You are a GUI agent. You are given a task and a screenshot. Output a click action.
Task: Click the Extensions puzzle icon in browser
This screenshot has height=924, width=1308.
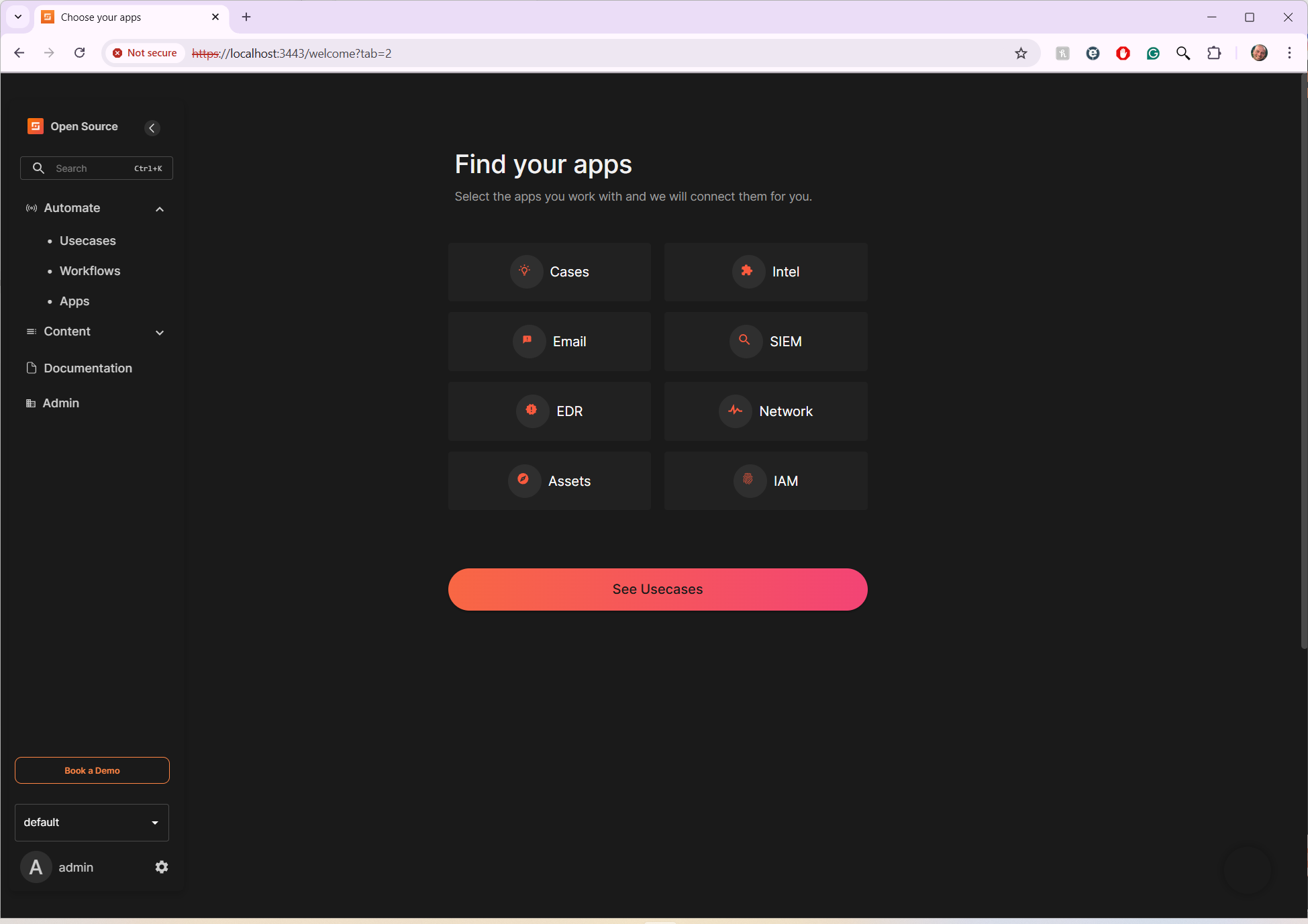point(1214,53)
